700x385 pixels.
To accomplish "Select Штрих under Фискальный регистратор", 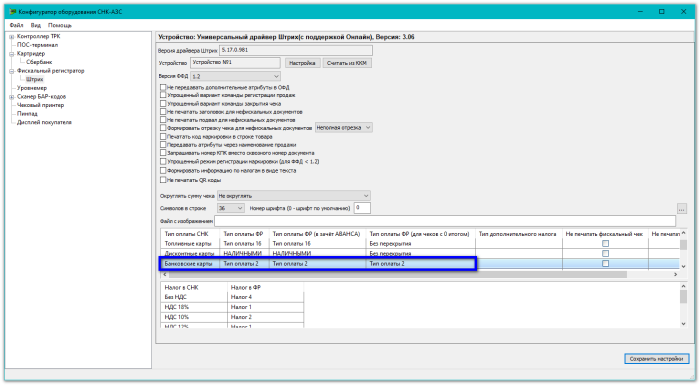I will 35,80.
